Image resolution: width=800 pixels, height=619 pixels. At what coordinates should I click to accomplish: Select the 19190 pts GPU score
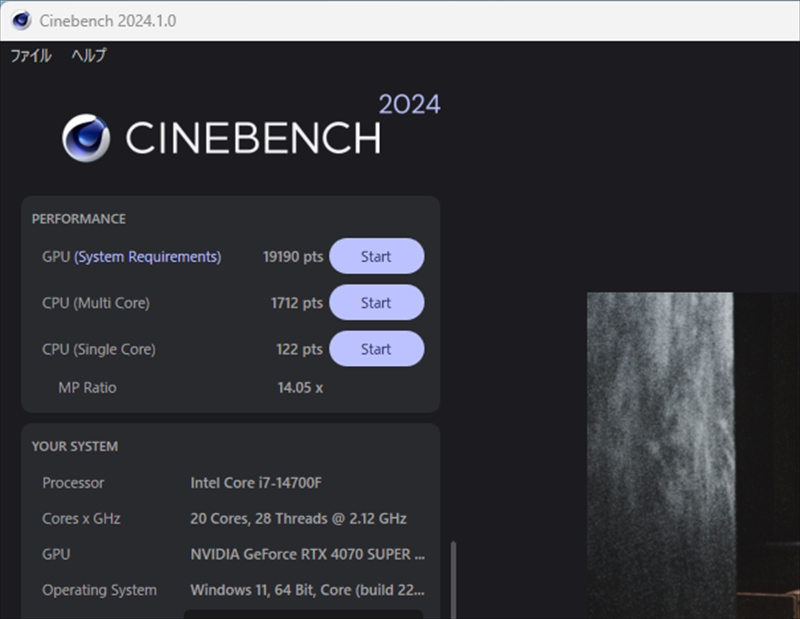(293, 256)
